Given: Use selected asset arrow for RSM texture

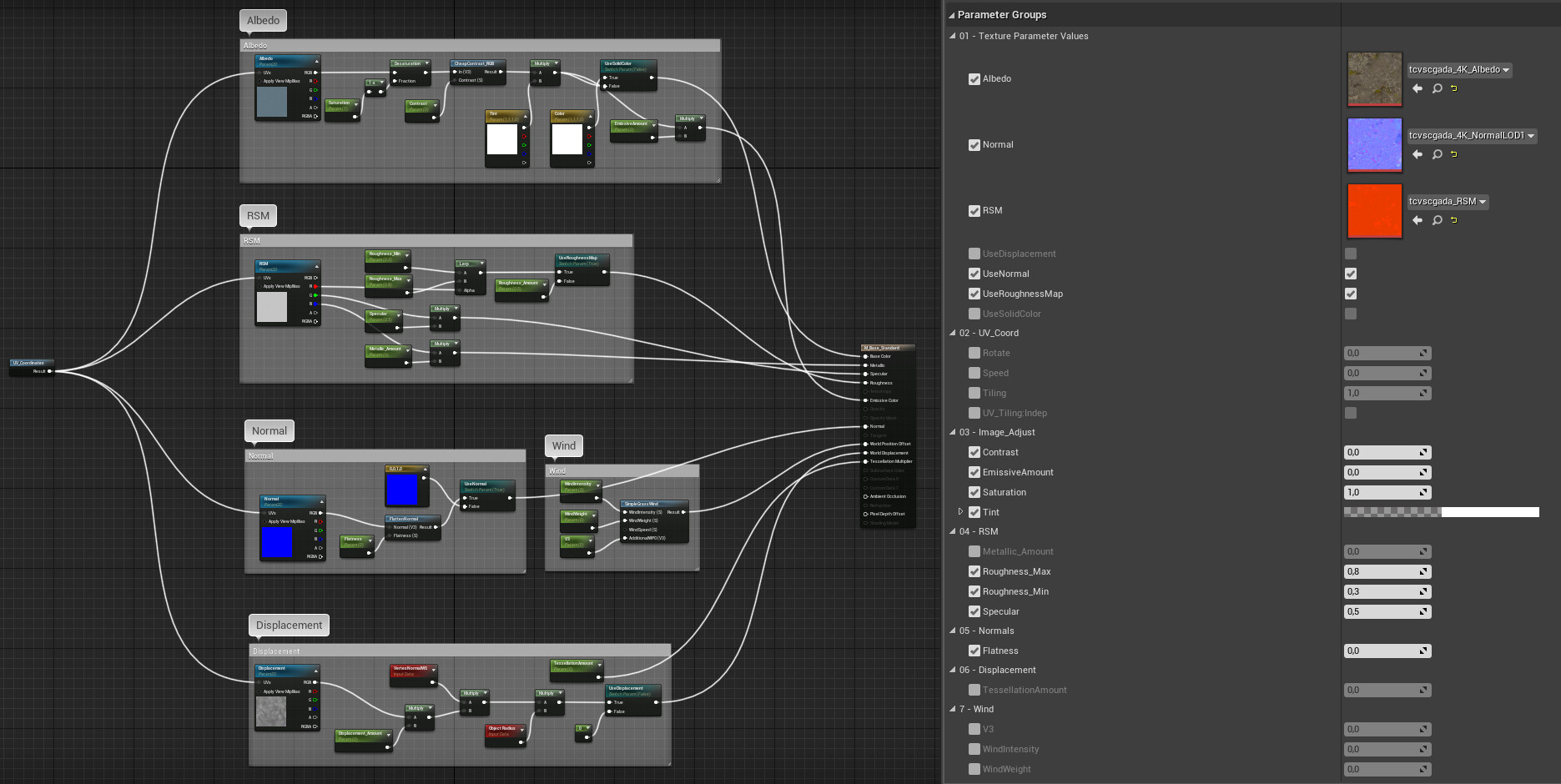Looking at the screenshot, I should pos(1417,220).
